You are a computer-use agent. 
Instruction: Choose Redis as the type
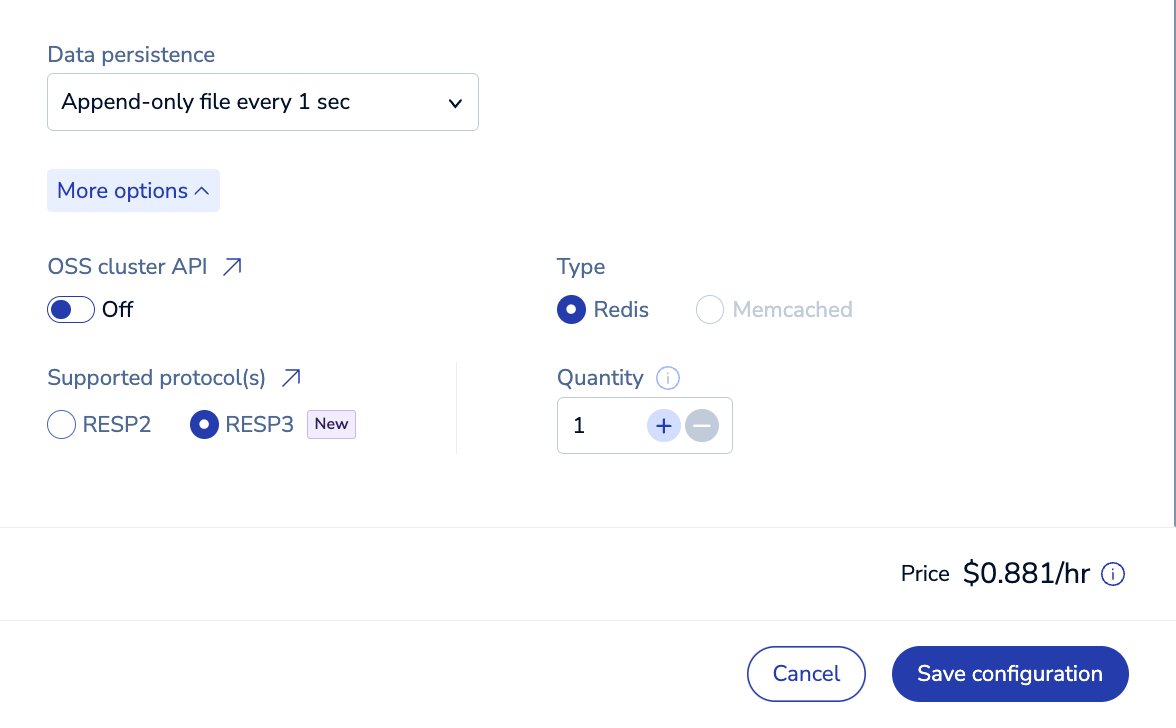coord(571,310)
